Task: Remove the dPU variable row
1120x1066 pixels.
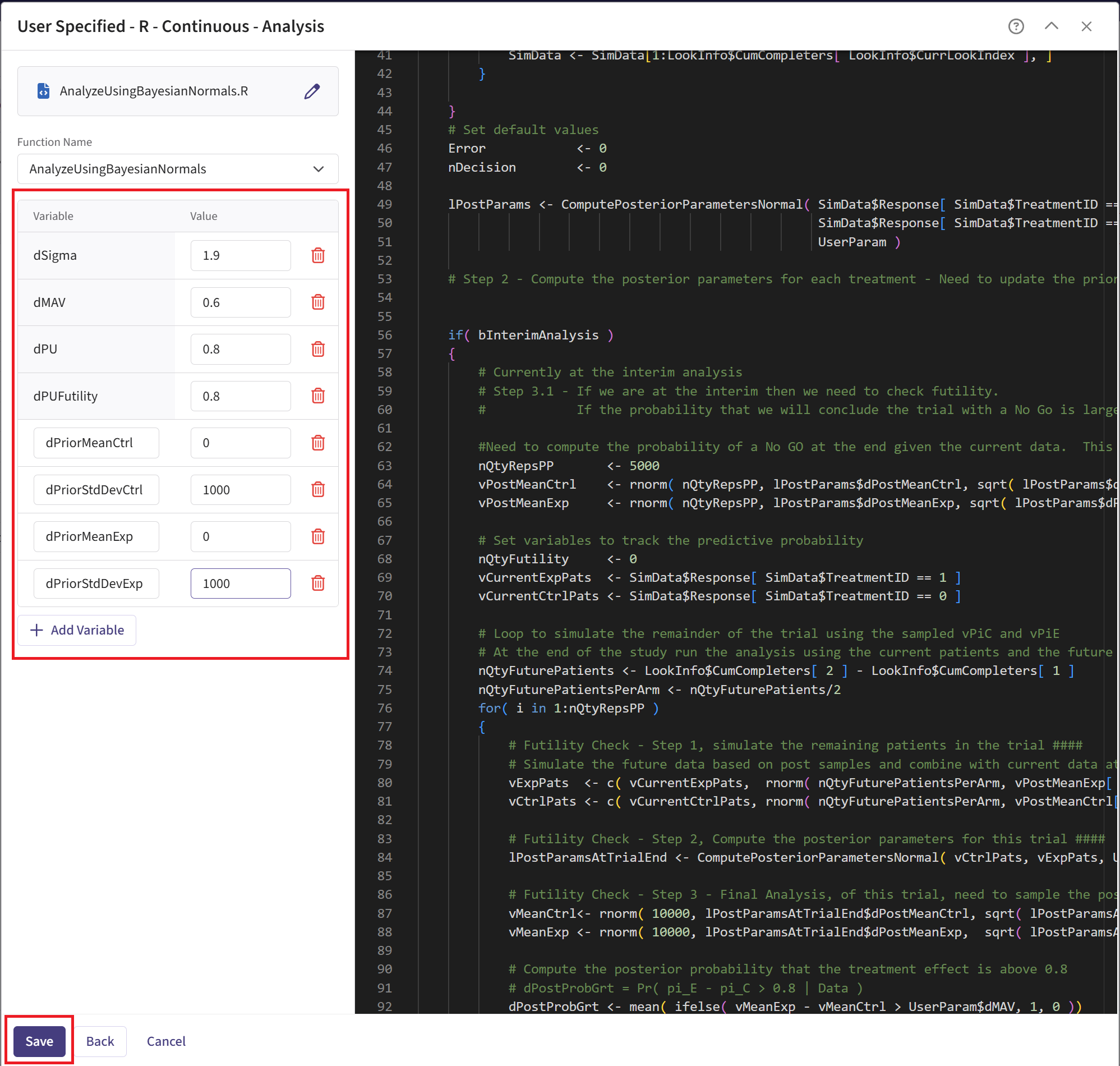Action: coord(318,349)
